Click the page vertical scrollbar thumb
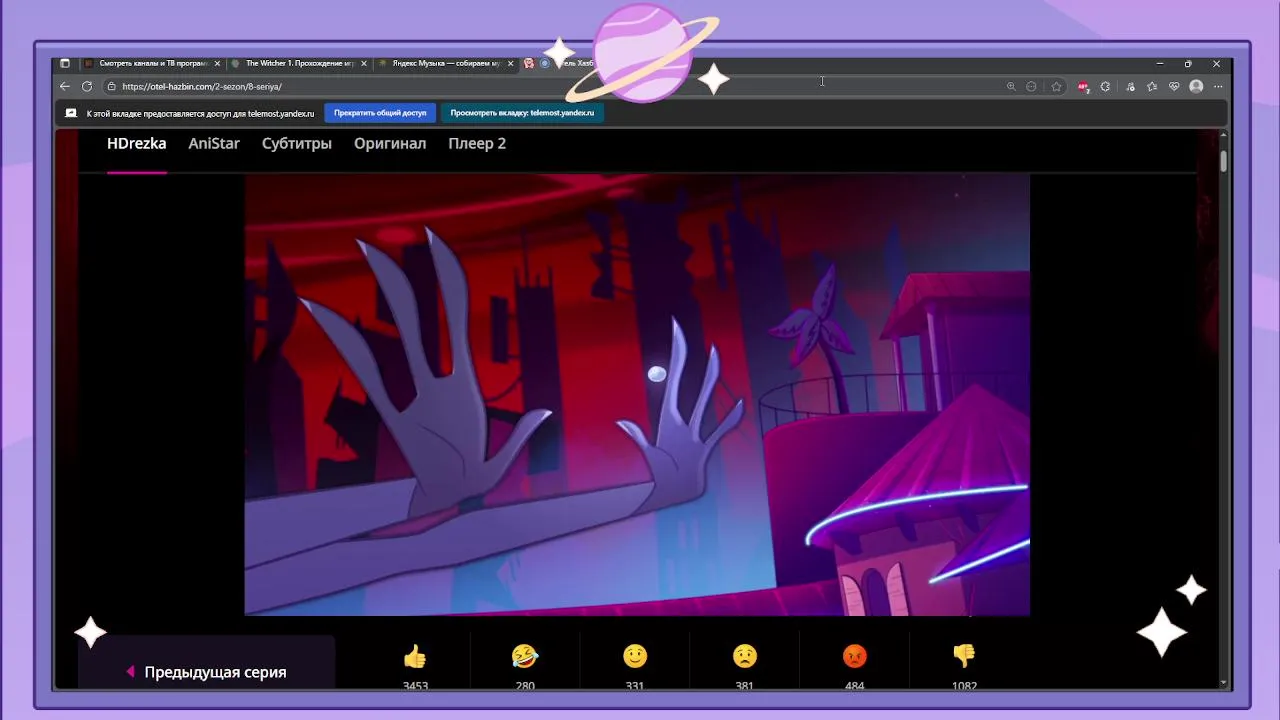The image size is (1280, 720). pyautogui.click(x=1223, y=161)
